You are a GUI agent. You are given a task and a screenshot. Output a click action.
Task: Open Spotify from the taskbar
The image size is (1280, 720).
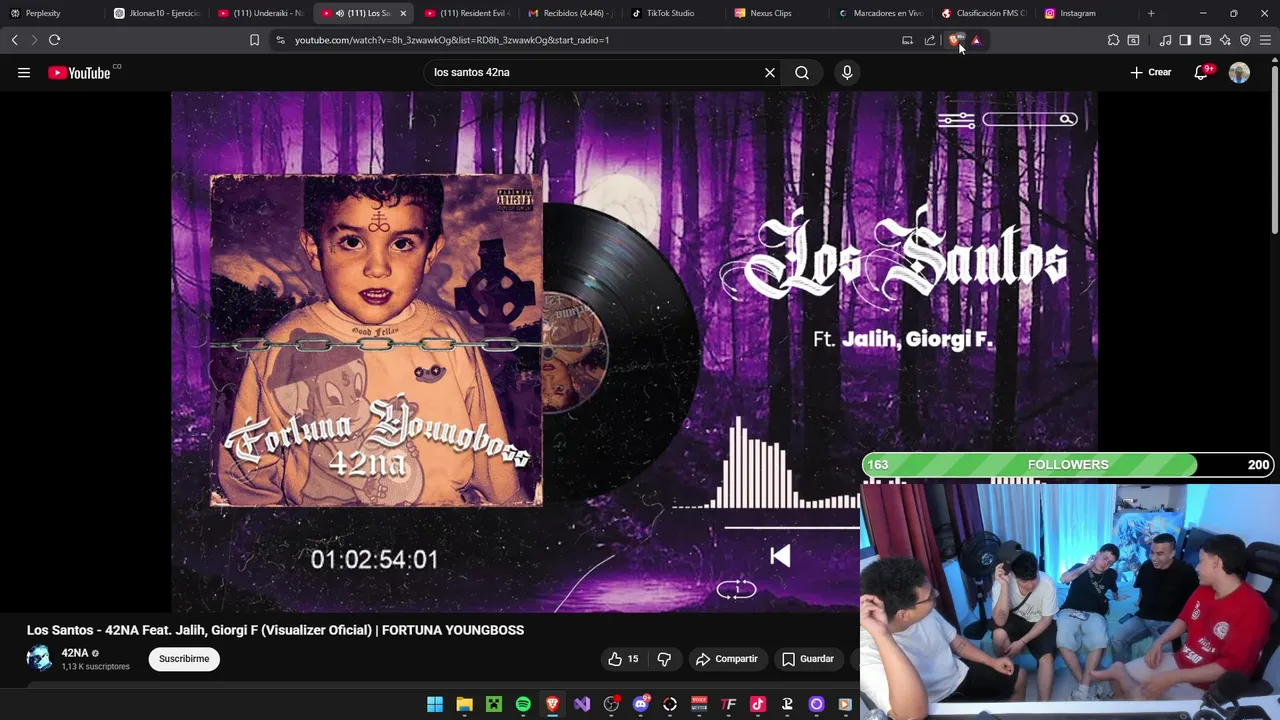tap(523, 704)
